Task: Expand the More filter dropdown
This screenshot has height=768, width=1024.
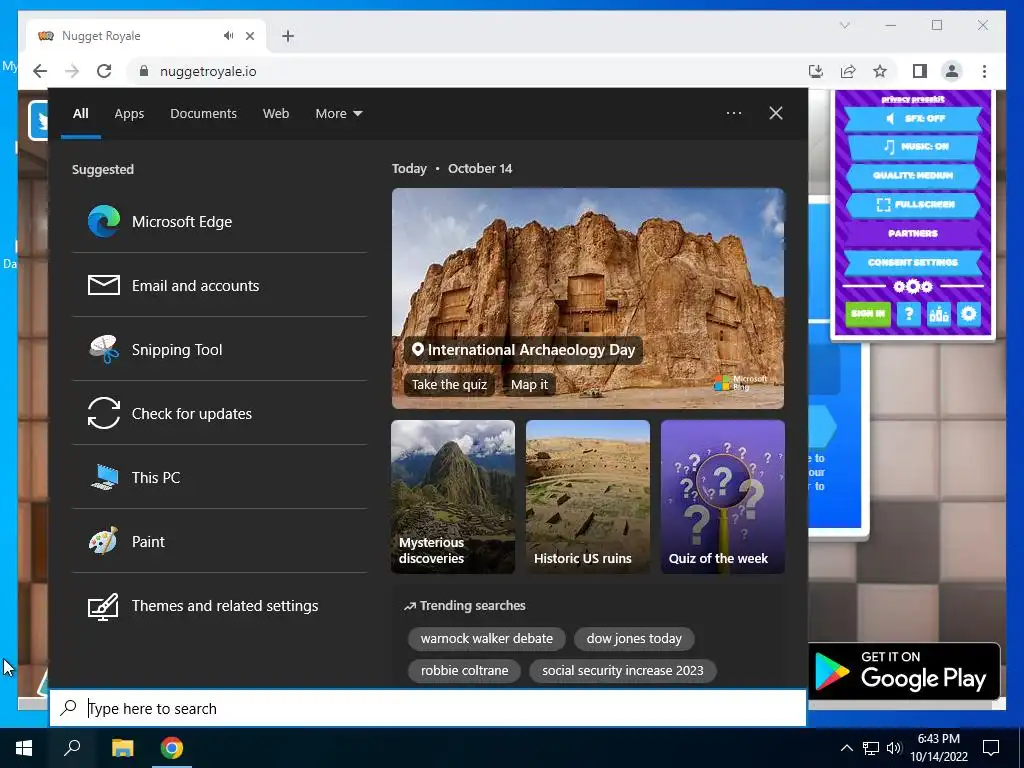Action: click(338, 114)
